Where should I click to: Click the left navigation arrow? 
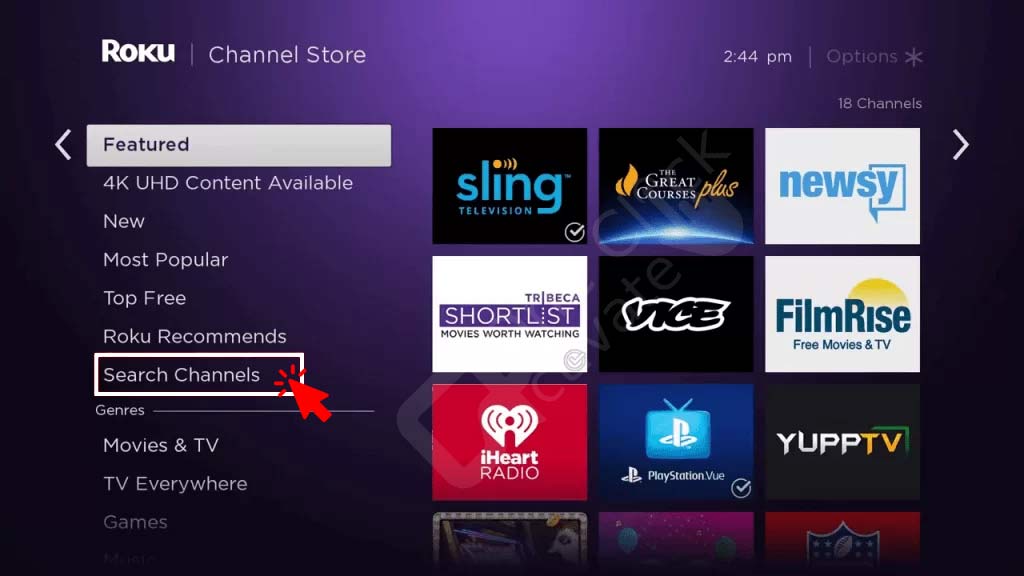tap(63, 144)
